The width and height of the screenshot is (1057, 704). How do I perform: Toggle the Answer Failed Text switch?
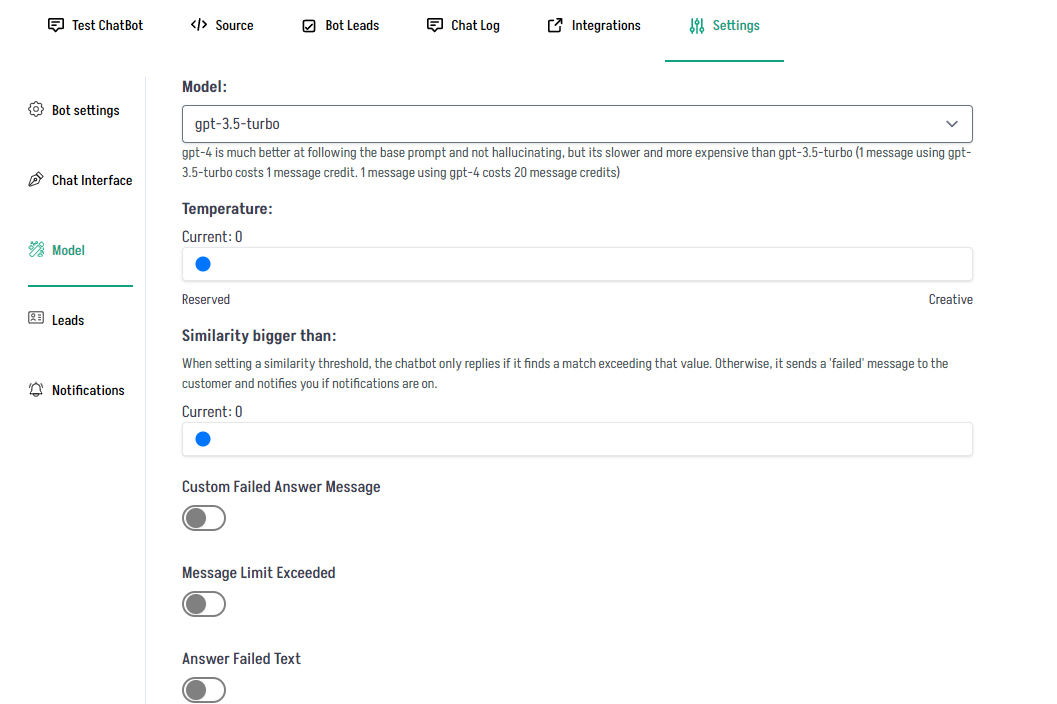pyautogui.click(x=204, y=690)
